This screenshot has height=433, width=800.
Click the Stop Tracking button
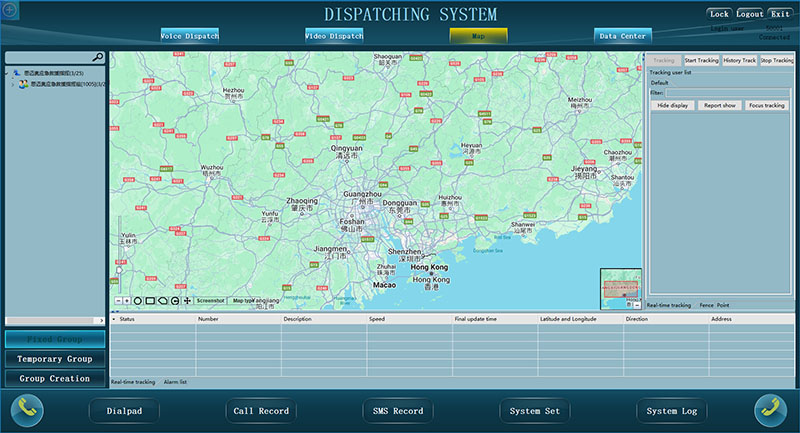[777, 60]
